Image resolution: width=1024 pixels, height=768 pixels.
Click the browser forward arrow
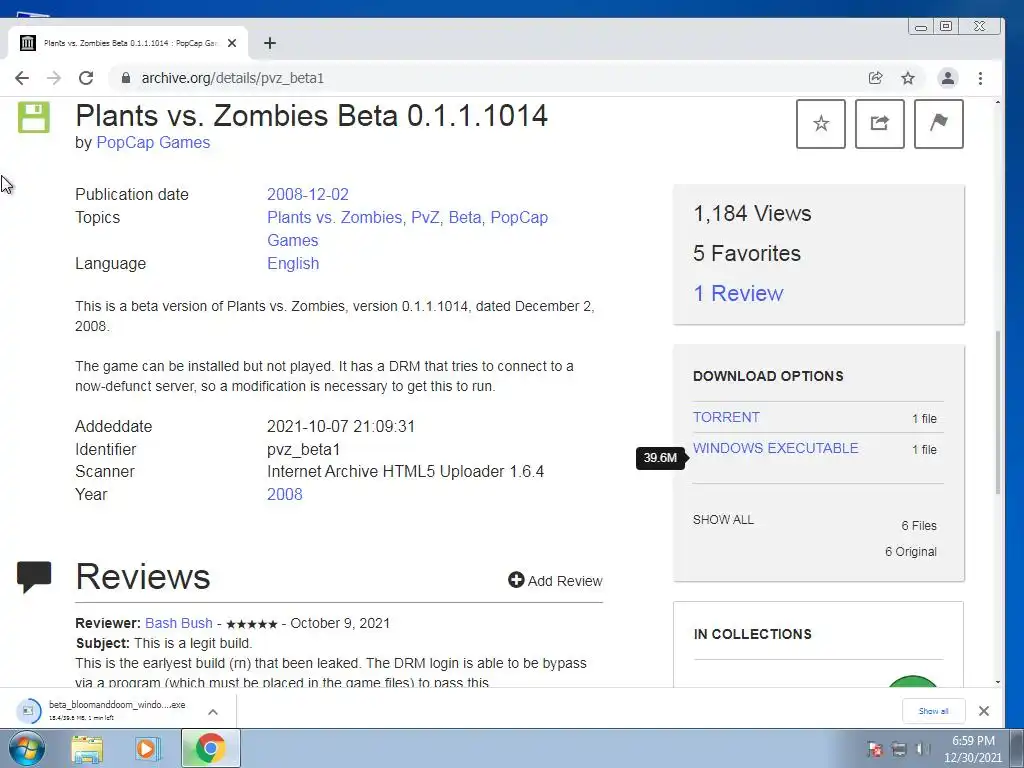pos(54,78)
